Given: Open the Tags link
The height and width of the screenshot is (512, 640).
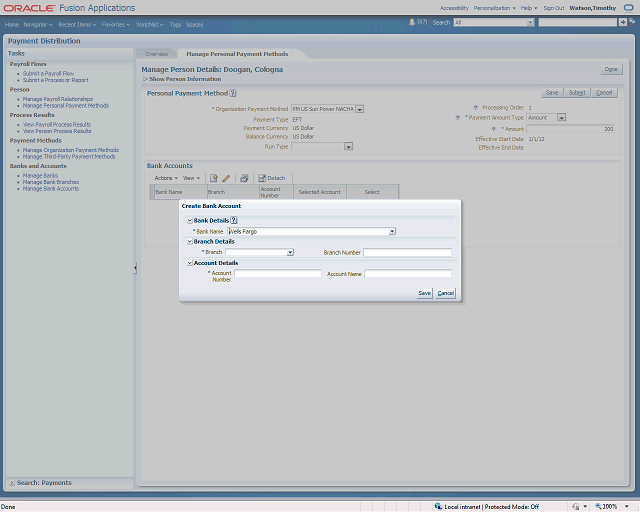Looking at the screenshot, I should [175, 24].
